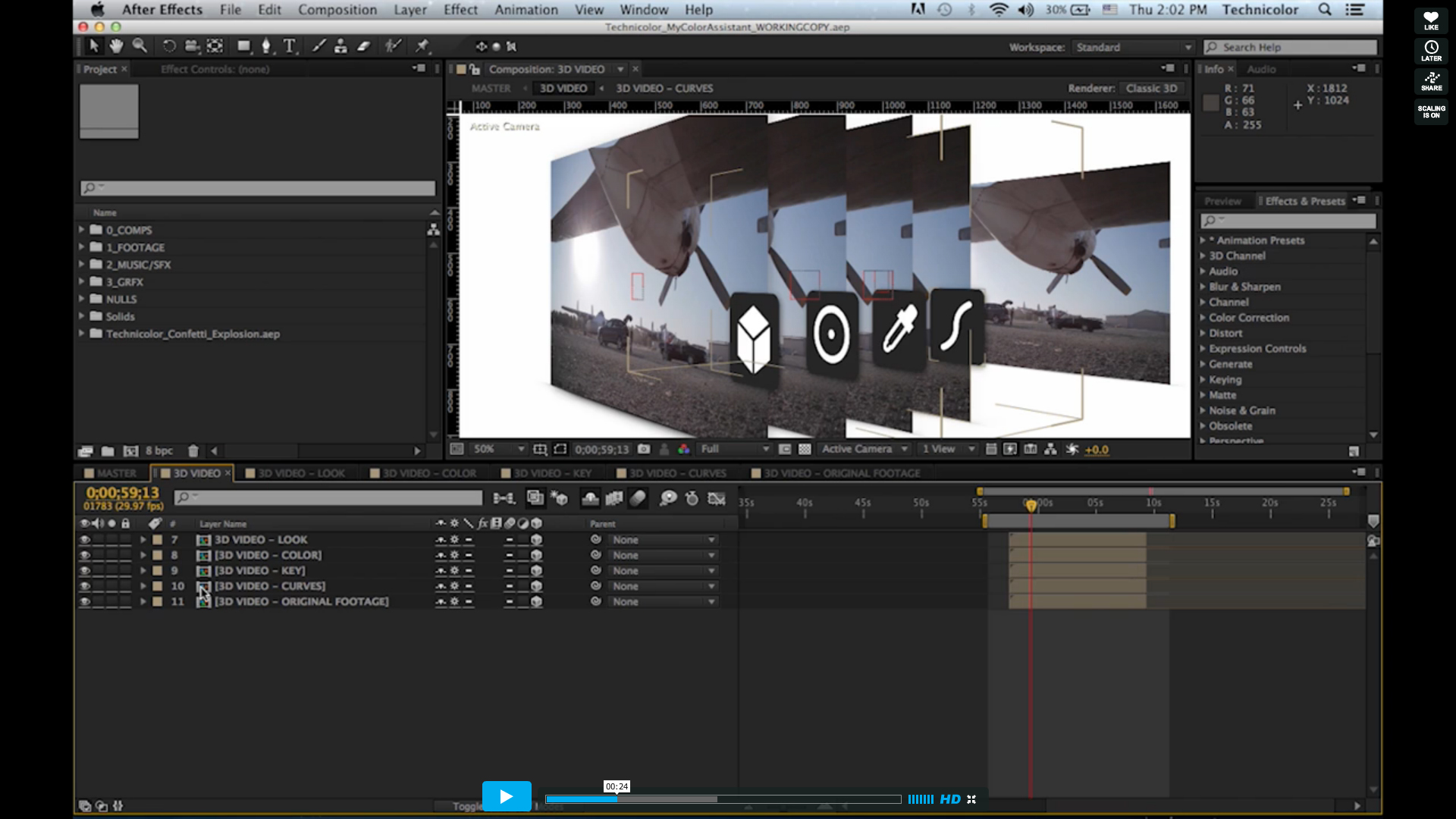The width and height of the screenshot is (1456, 819).
Task: Click the HD quality button in player
Action: (950, 799)
